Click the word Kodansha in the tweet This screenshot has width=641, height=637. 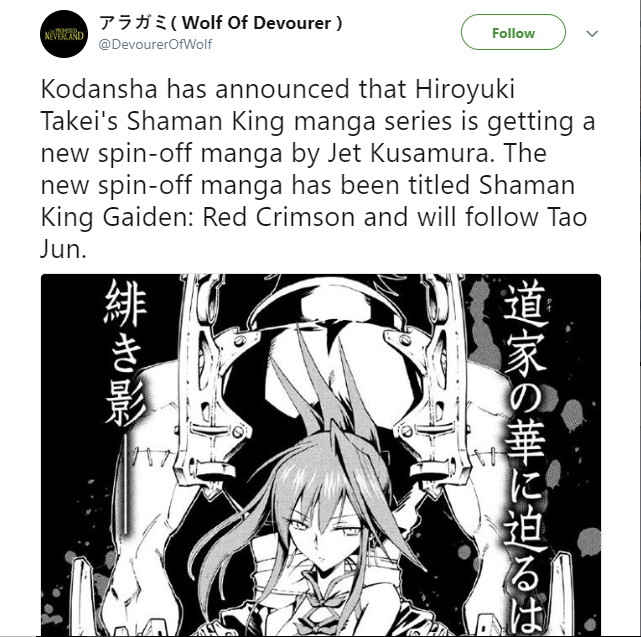pyautogui.click(x=99, y=89)
